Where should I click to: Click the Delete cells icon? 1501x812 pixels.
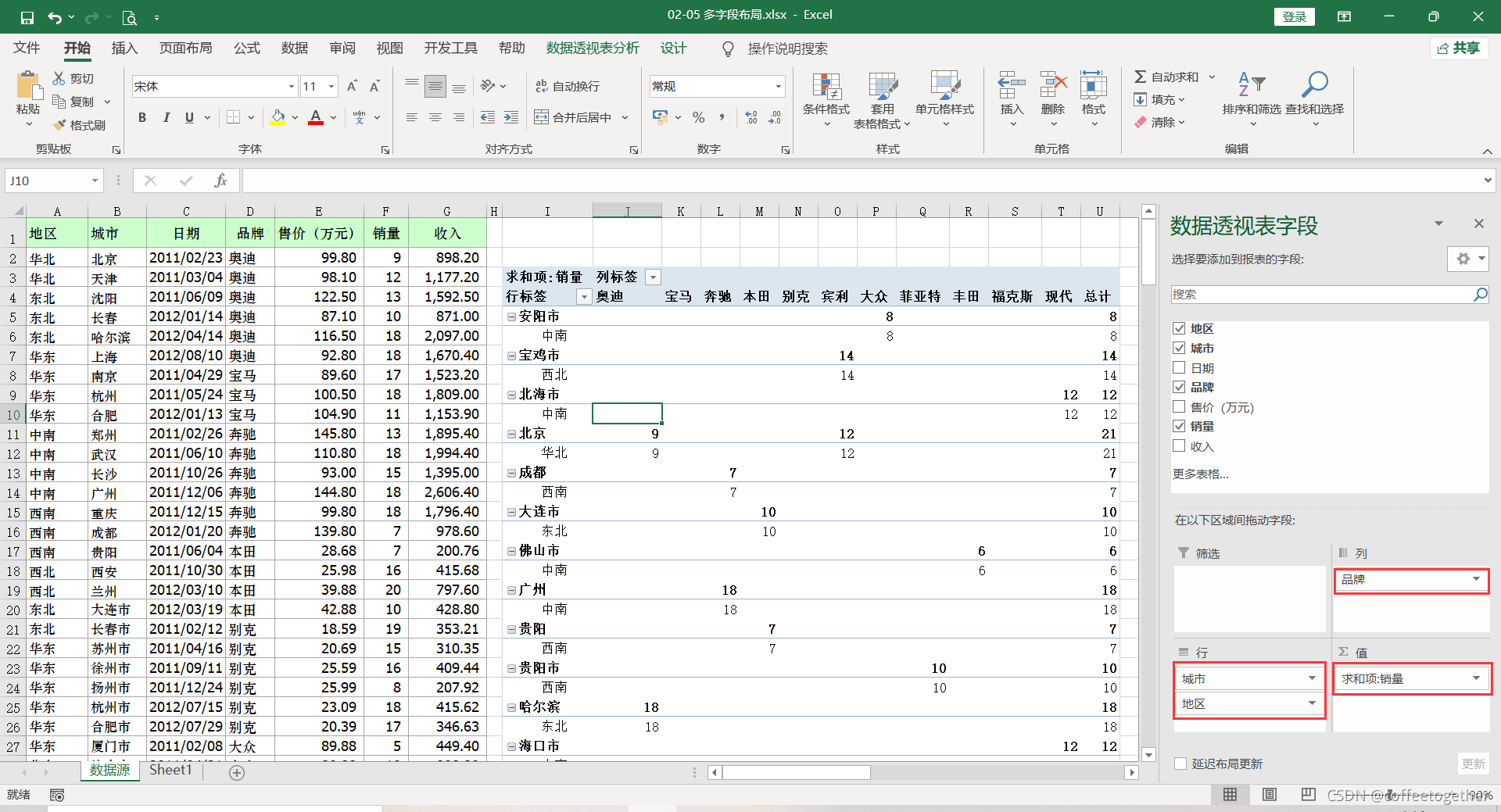click(x=1053, y=84)
